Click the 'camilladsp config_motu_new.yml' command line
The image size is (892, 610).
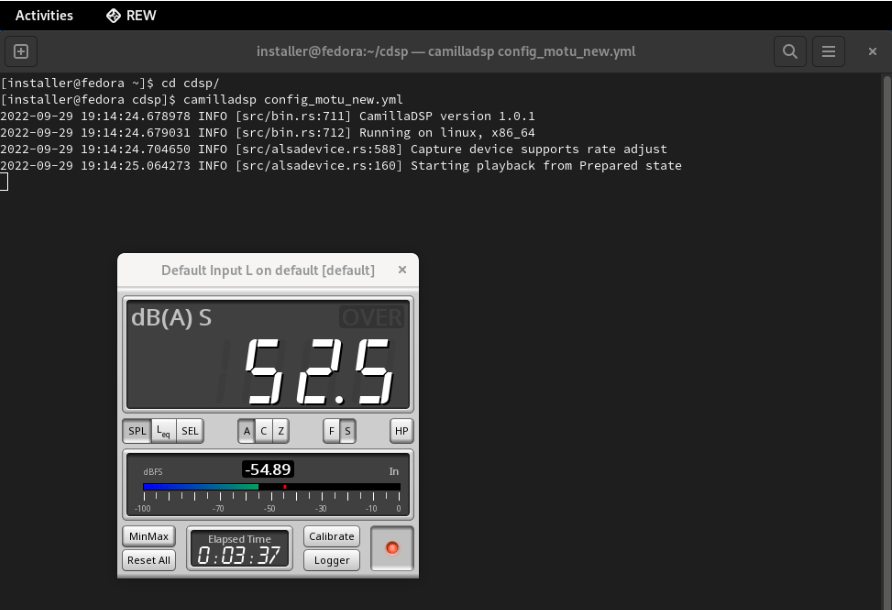click(x=201, y=100)
